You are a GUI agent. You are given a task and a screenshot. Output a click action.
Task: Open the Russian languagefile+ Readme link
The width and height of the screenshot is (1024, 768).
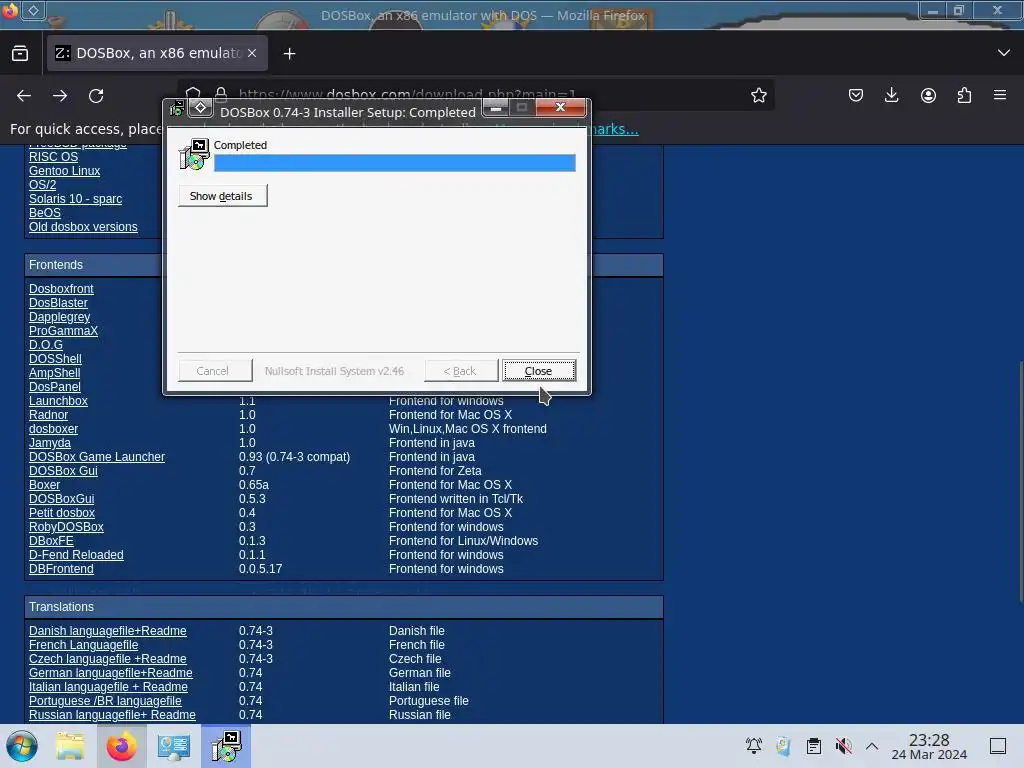pyautogui.click(x=112, y=714)
